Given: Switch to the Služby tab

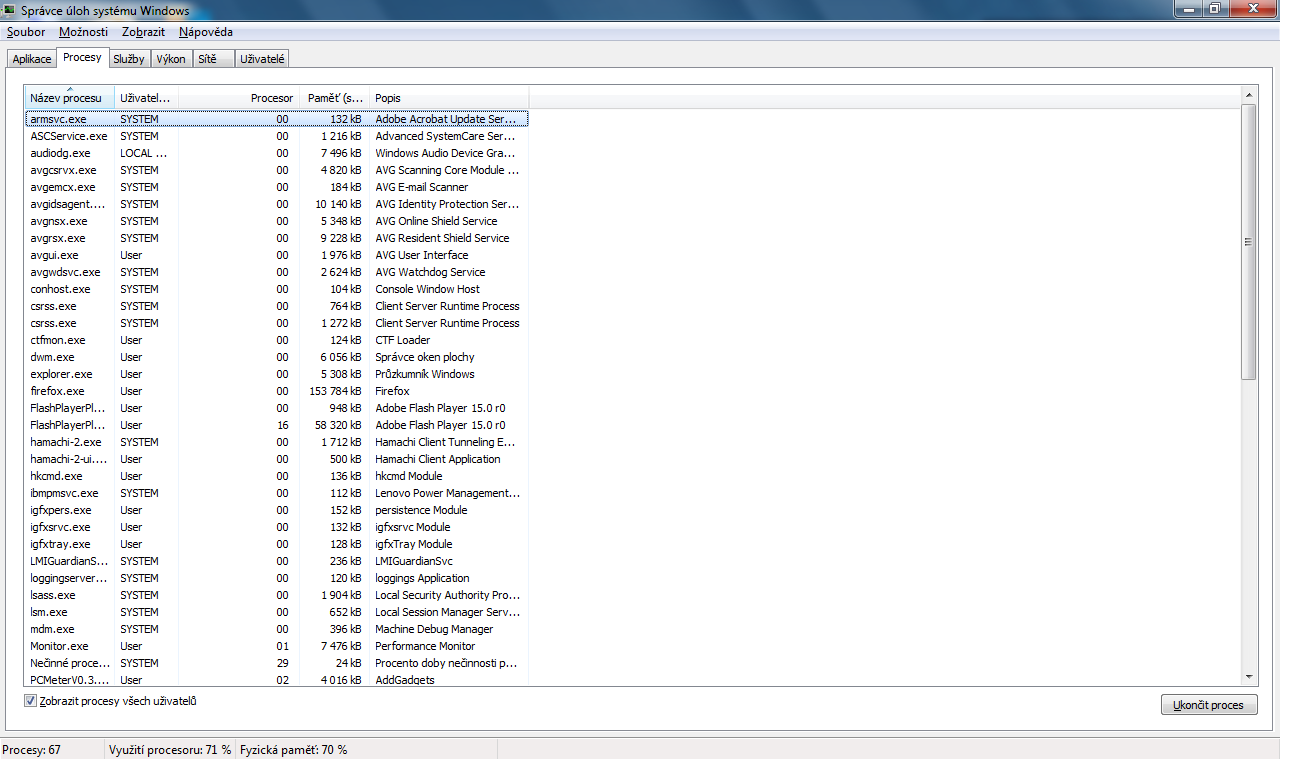Looking at the screenshot, I should 129,59.
